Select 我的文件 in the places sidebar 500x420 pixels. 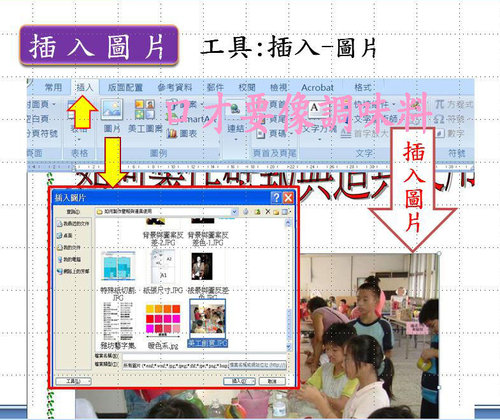[69, 247]
